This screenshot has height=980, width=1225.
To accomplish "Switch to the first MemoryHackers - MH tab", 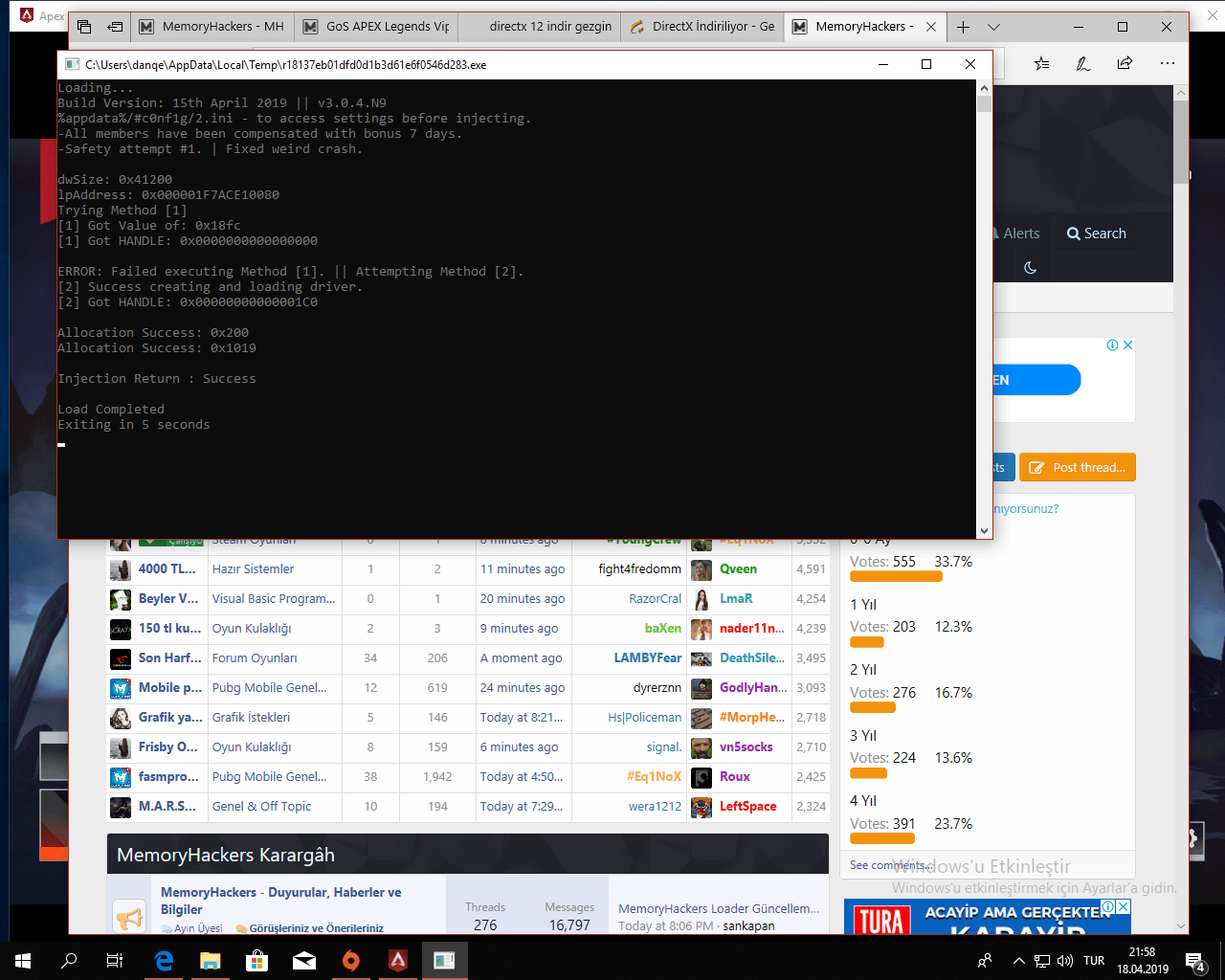I will 212,27.
